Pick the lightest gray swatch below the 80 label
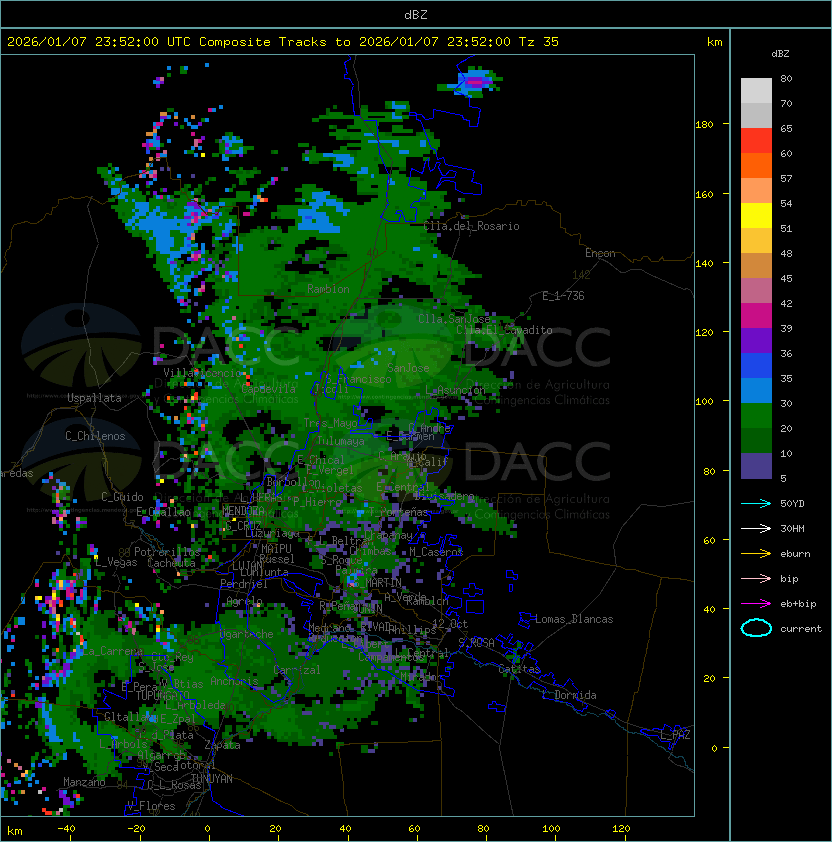 tap(756, 91)
